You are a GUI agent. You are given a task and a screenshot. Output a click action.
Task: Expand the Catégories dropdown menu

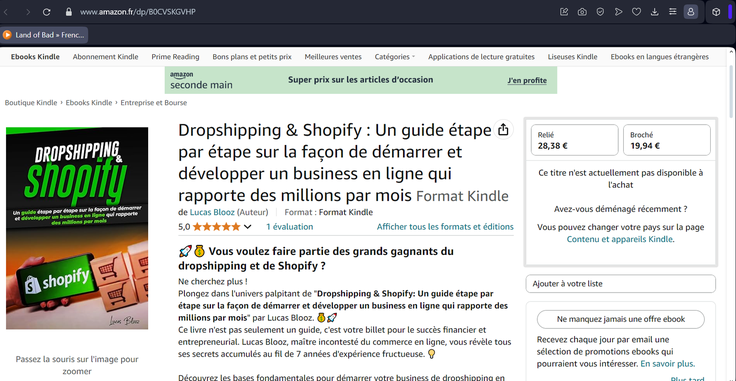(x=395, y=57)
